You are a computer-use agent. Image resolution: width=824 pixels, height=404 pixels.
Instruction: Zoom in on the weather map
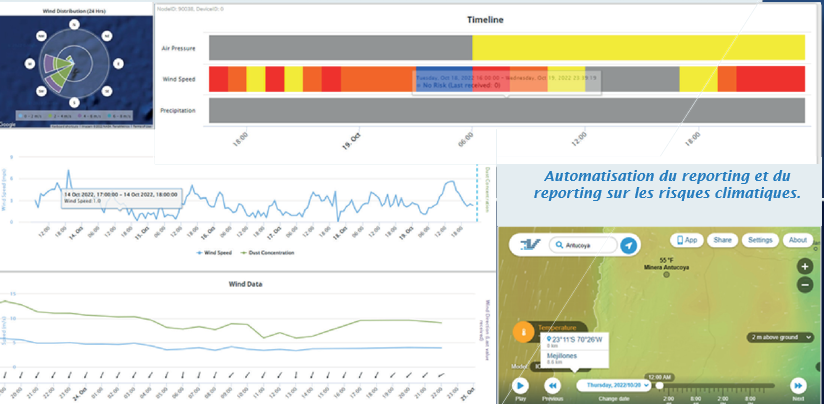[x=805, y=267]
